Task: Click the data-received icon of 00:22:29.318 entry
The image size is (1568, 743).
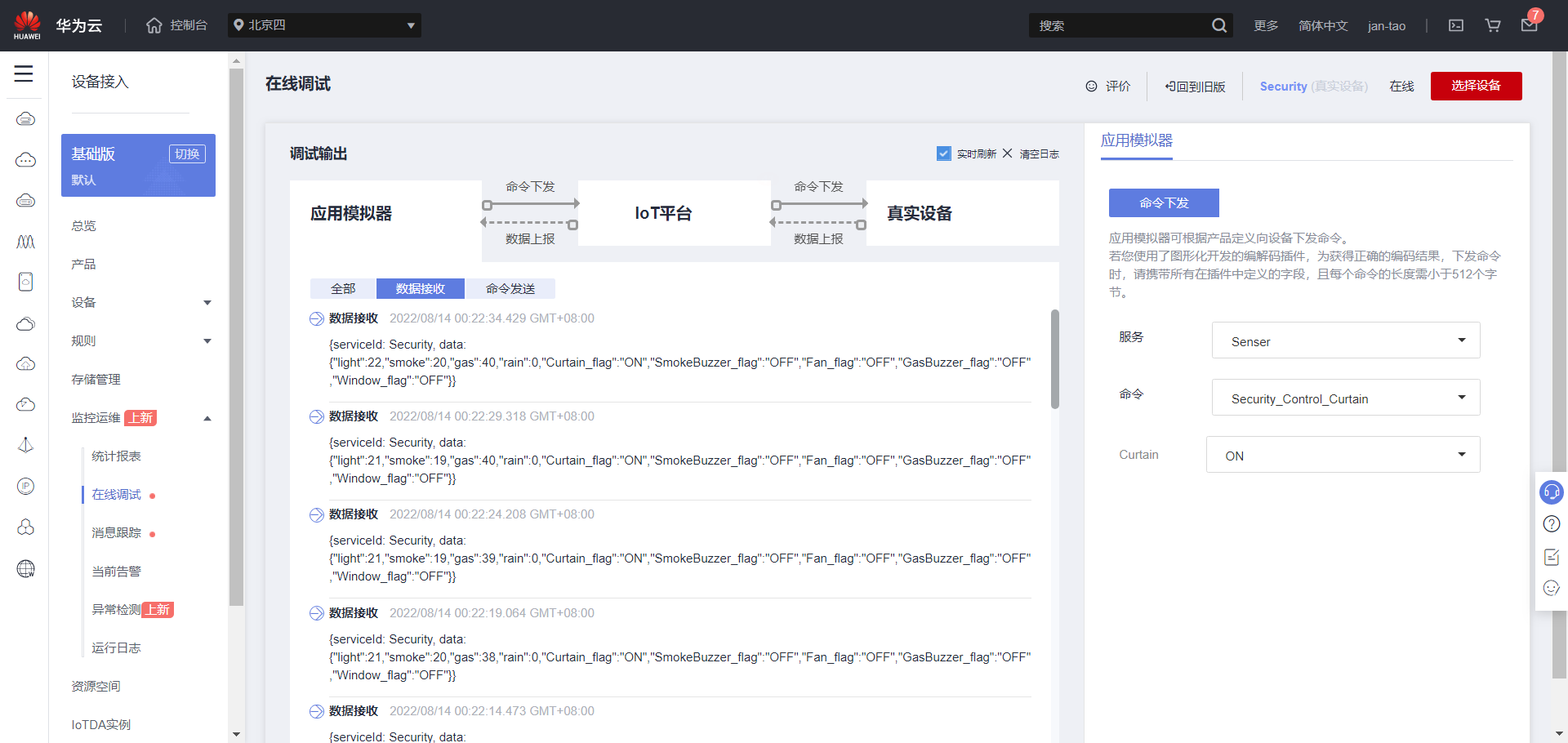Action: 317,416
